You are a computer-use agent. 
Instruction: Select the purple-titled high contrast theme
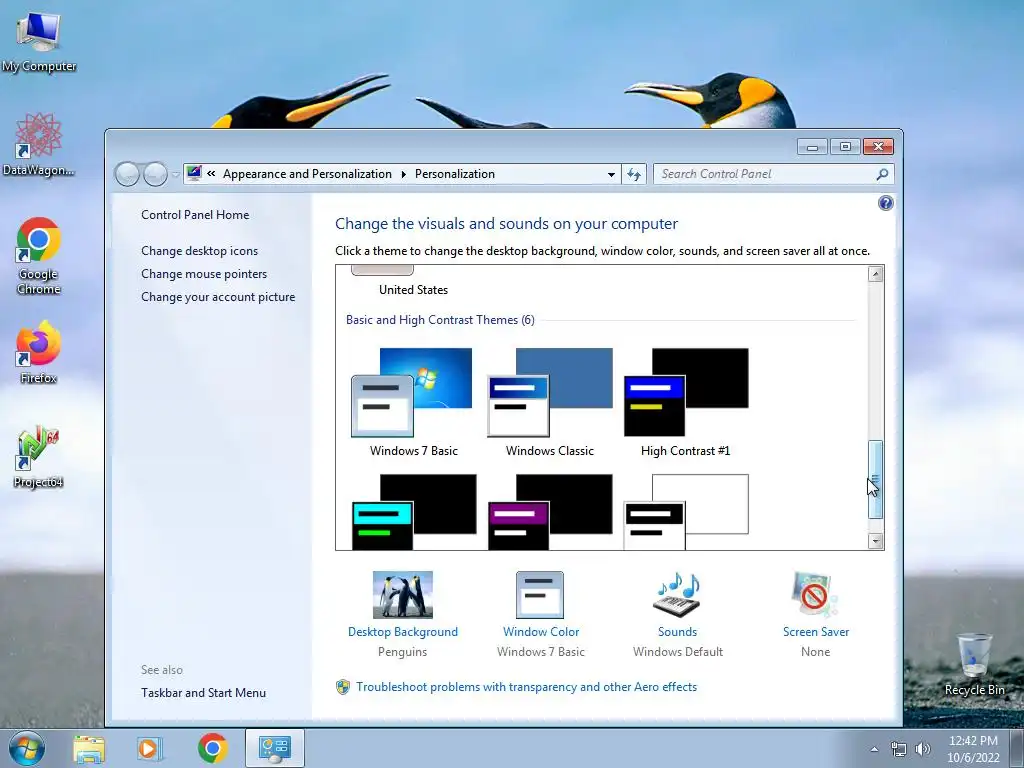[550, 512]
